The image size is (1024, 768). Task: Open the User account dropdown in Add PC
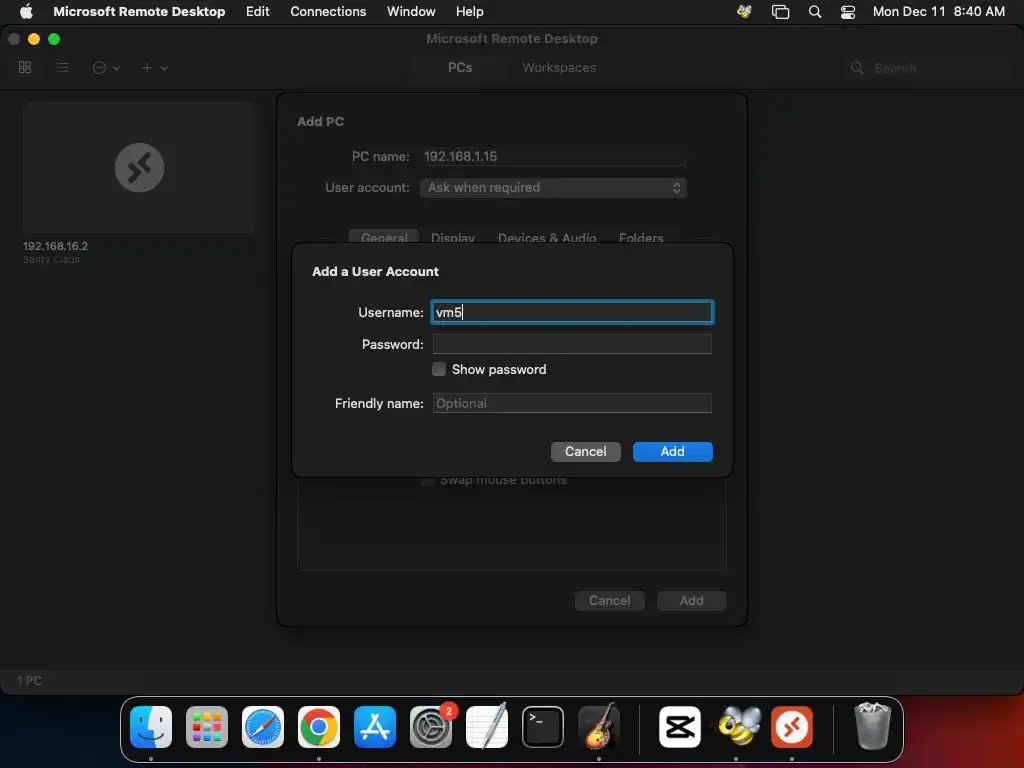point(553,187)
